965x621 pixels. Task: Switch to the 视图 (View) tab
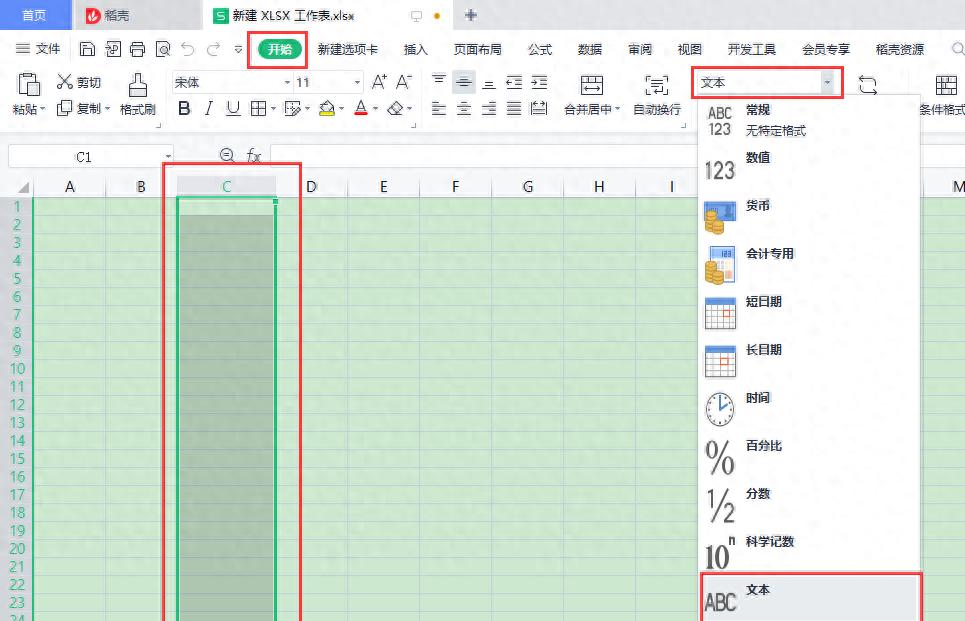tap(689, 49)
